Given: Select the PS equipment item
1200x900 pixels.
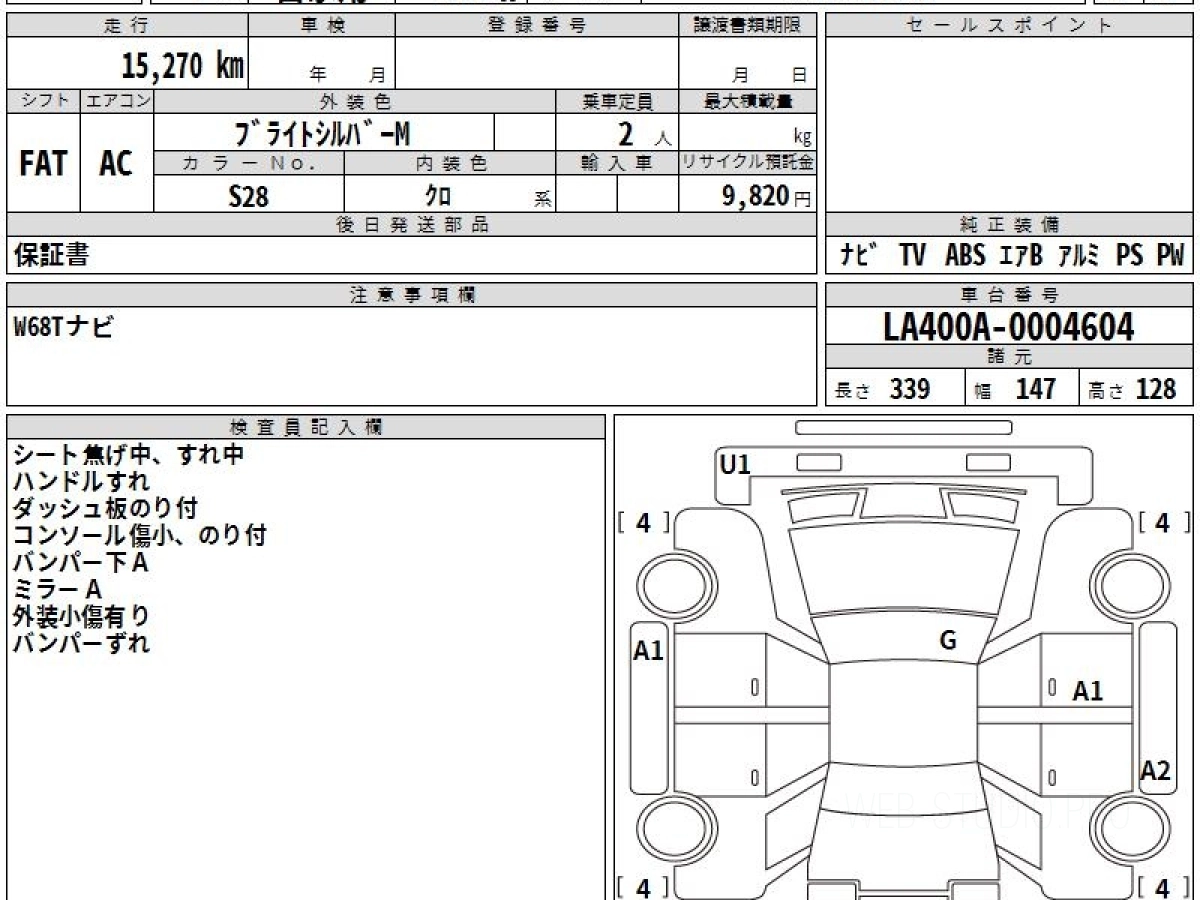Looking at the screenshot, I should [x=1130, y=256].
